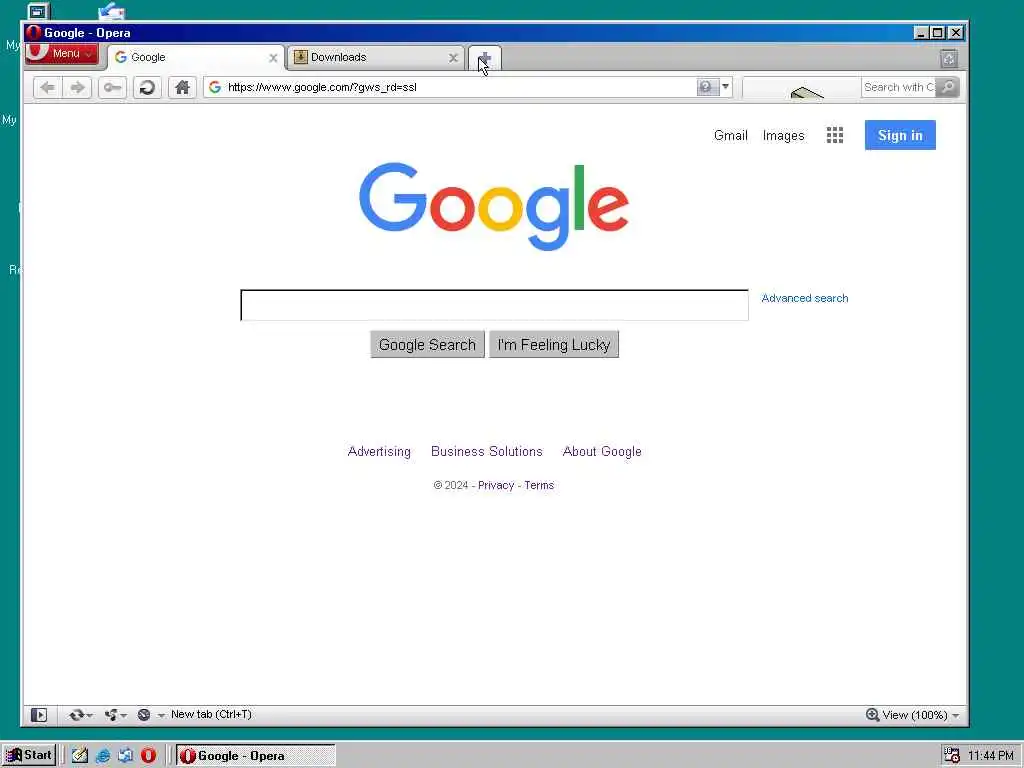Close the Google tab
1024x768 pixels.
(273, 58)
